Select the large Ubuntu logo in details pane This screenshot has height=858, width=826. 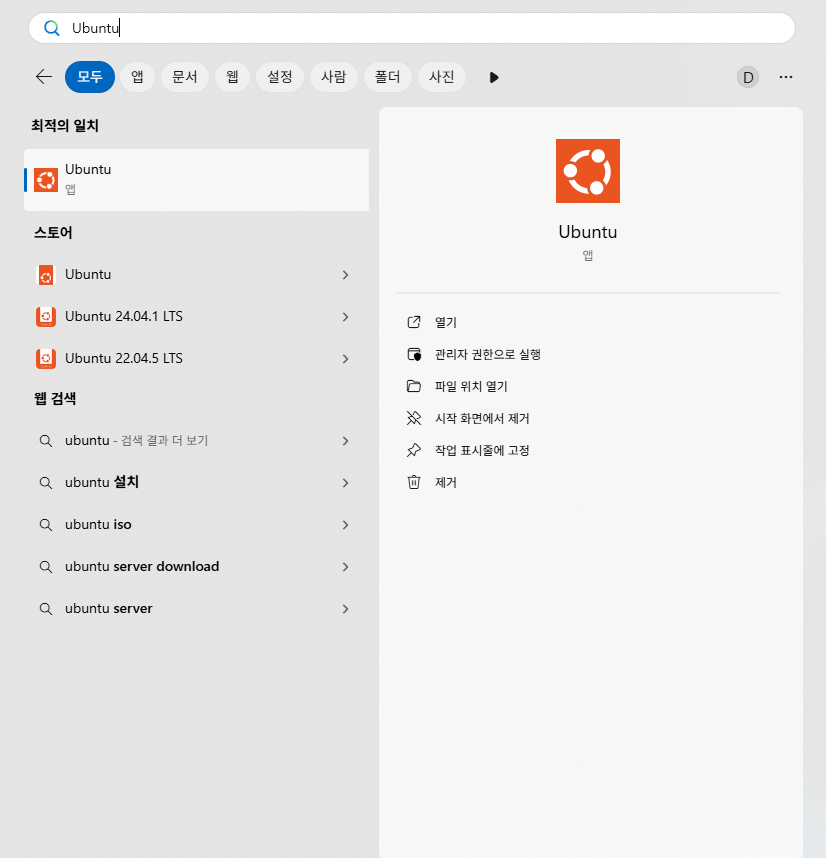pos(587,170)
